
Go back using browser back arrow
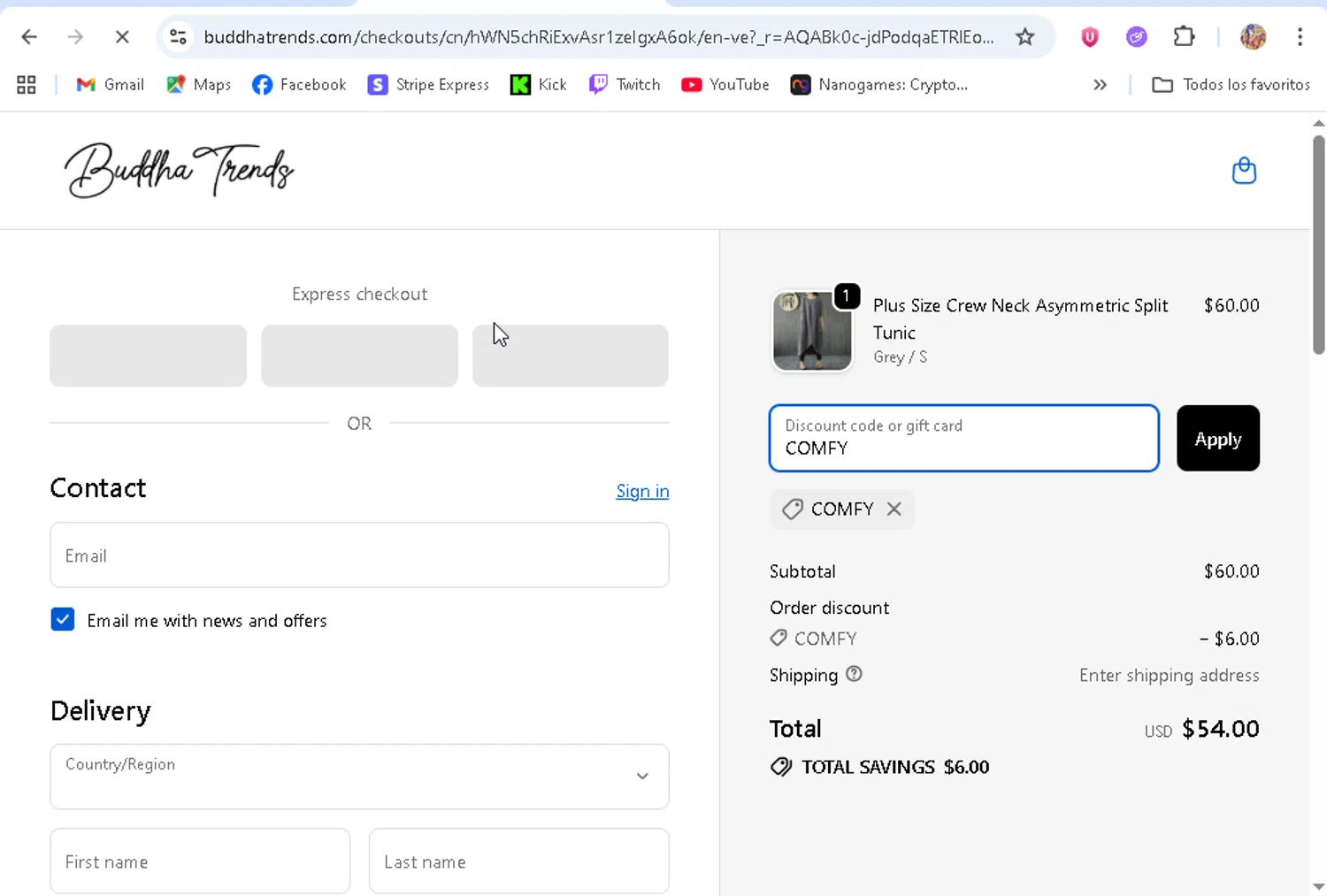pos(29,37)
